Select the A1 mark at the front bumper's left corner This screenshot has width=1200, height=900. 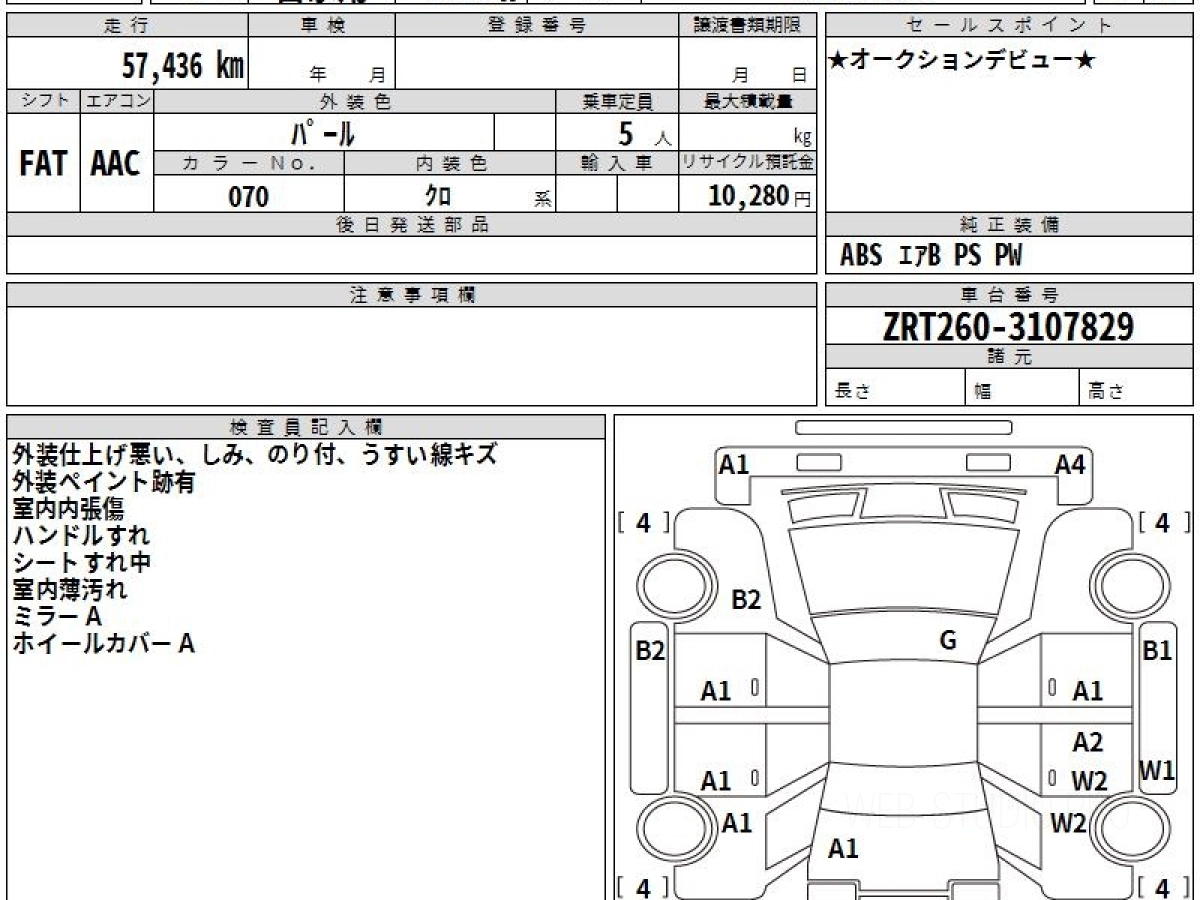(x=734, y=464)
